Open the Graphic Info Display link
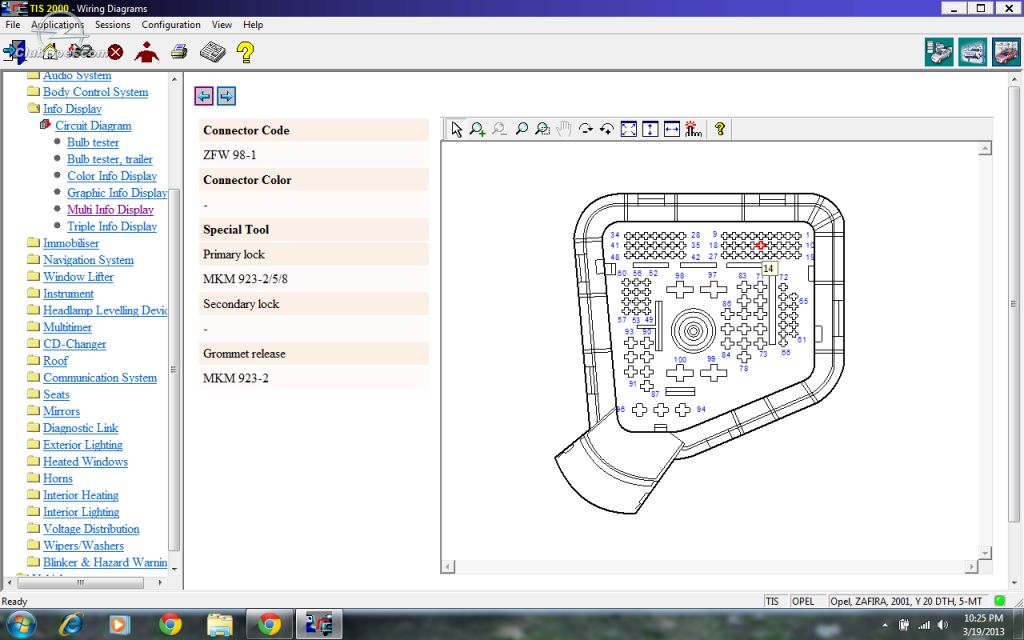 (117, 193)
